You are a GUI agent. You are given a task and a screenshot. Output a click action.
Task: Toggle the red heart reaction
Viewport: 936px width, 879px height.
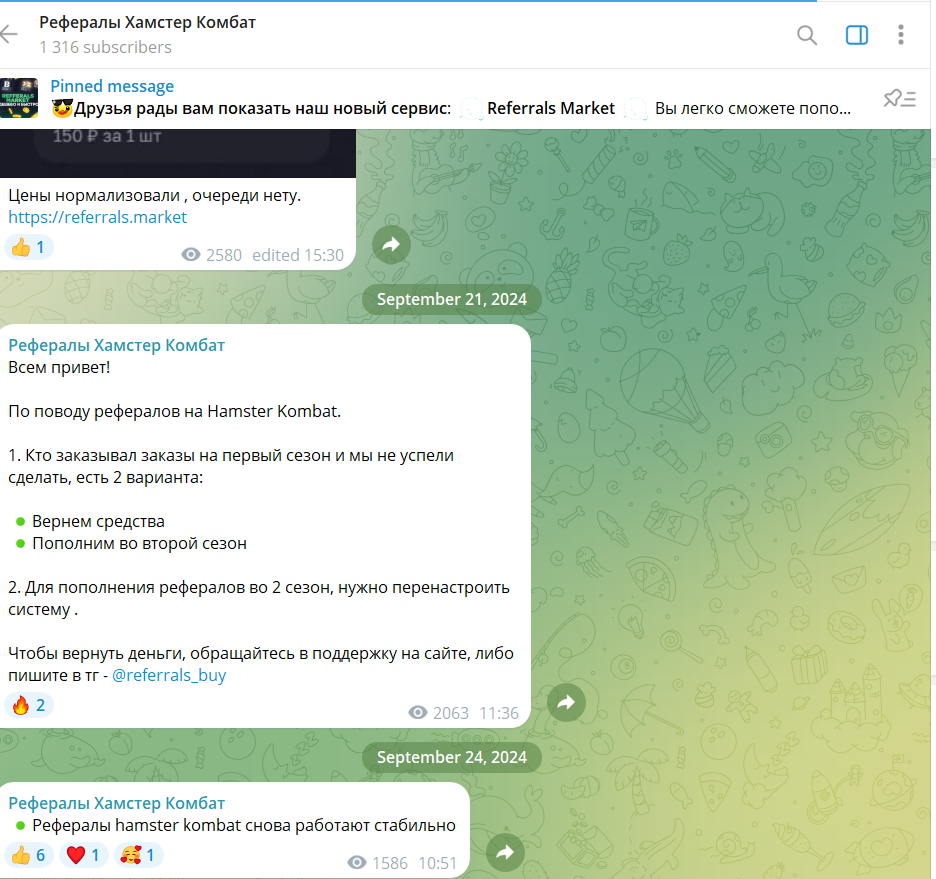[x=84, y=855]
